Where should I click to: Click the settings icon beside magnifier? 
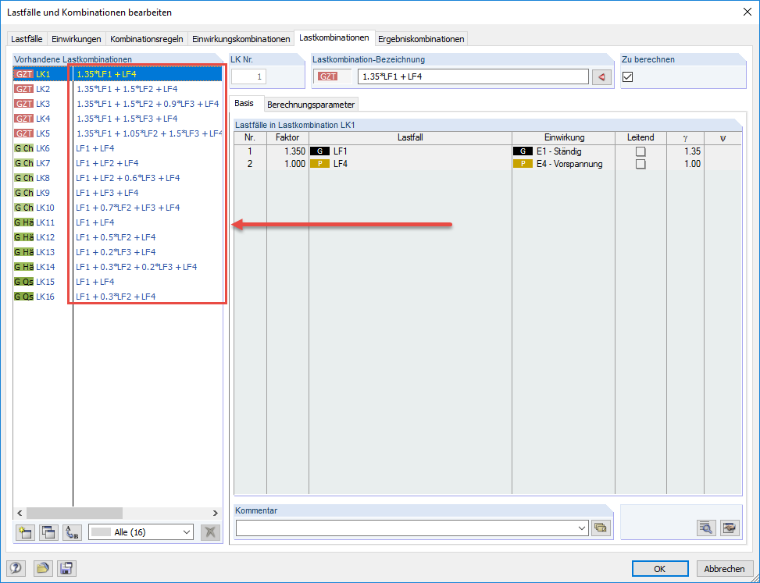tap(729, 527)
